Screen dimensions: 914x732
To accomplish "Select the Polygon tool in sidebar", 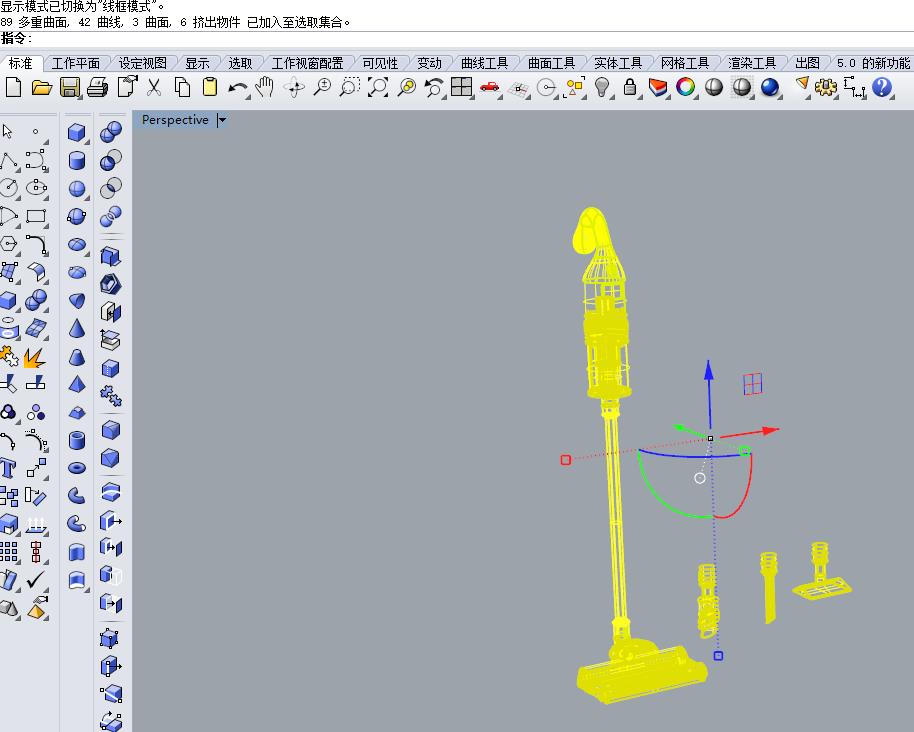I will 8,244.
